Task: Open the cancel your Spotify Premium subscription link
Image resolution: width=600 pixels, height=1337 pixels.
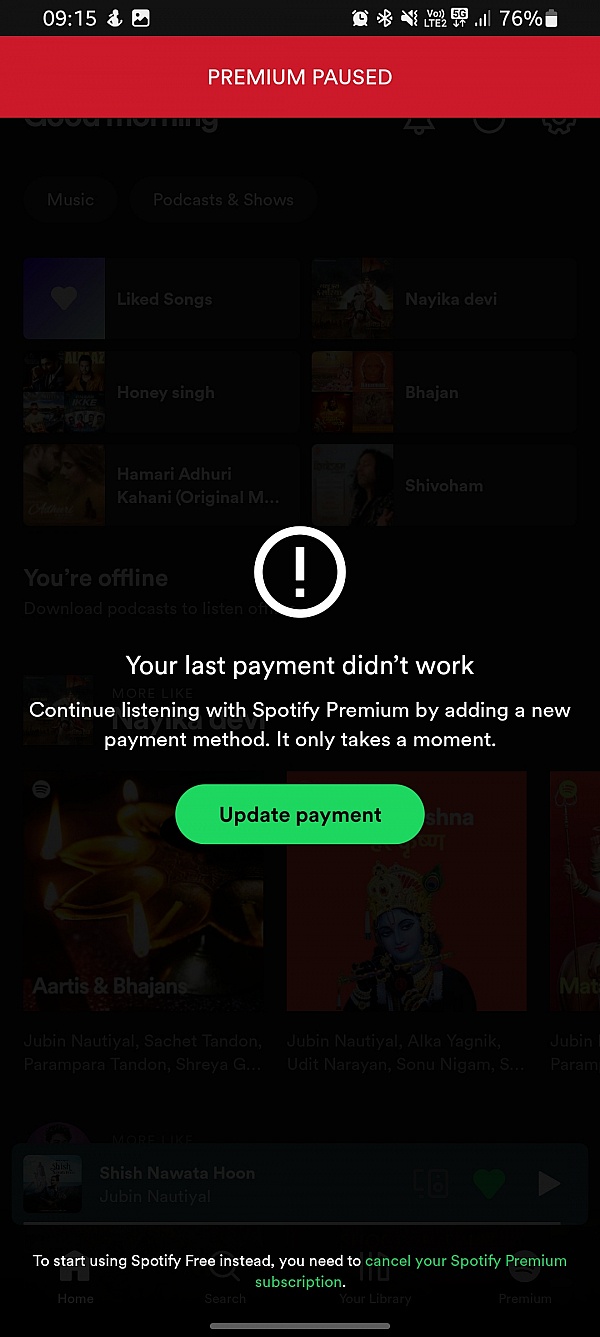Action: pos(410,1271)
